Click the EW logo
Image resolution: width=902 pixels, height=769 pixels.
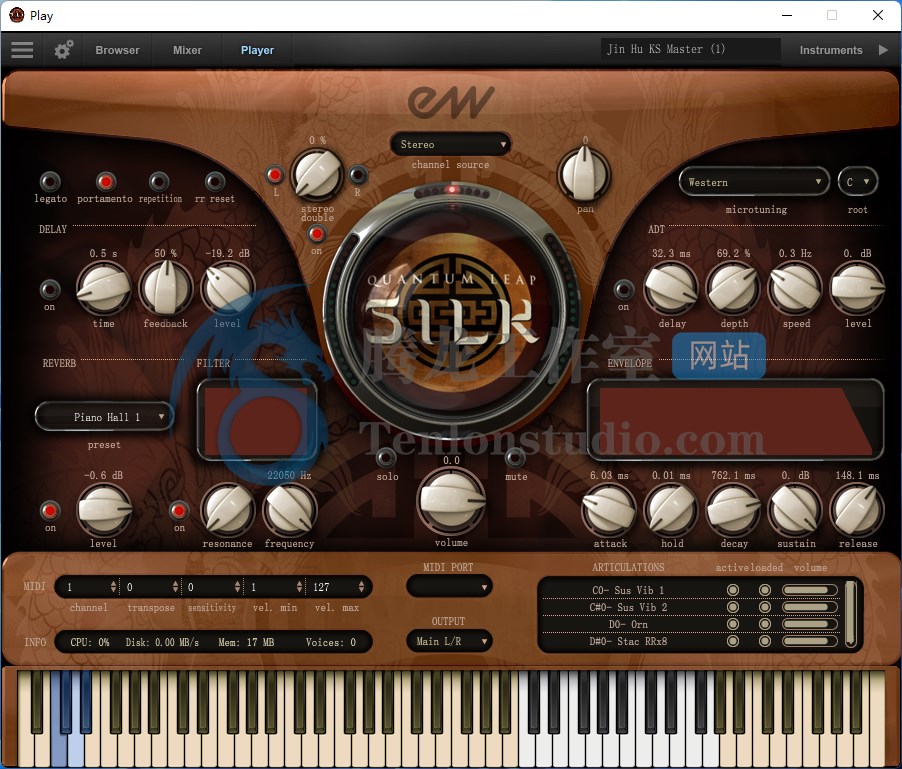point(451,102)
